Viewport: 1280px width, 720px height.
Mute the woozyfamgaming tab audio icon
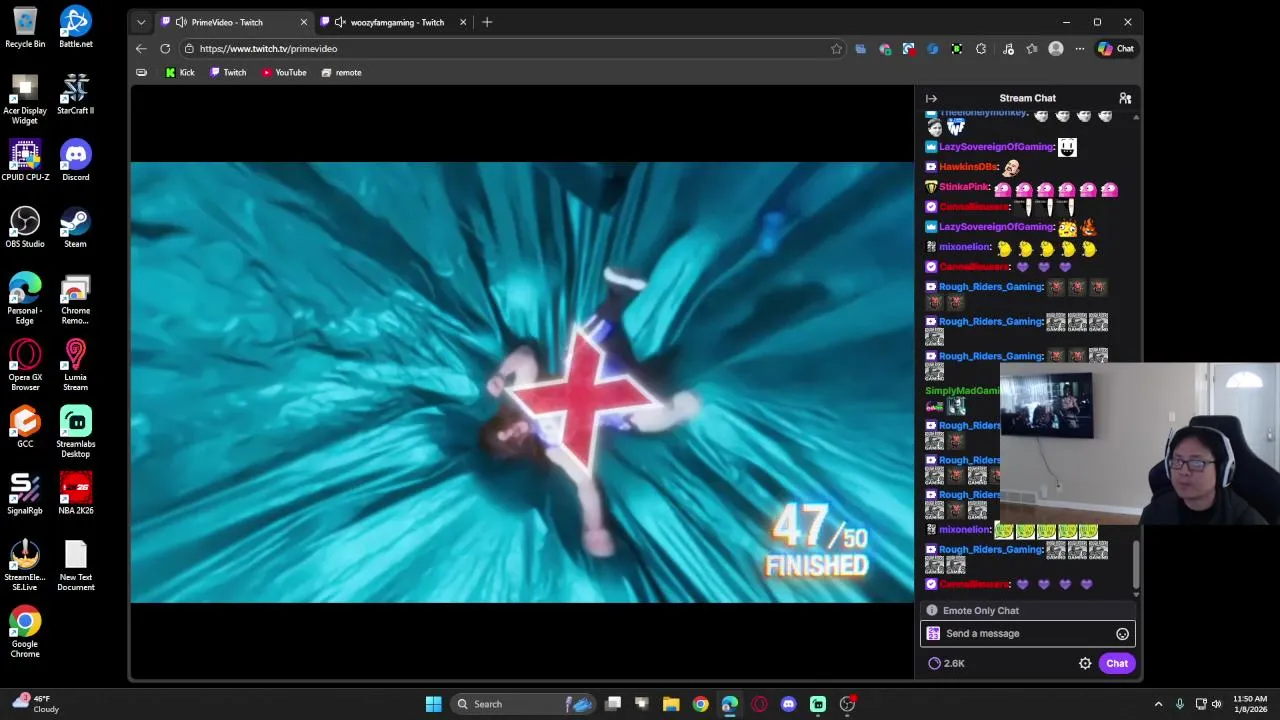(x=340, y=22)
